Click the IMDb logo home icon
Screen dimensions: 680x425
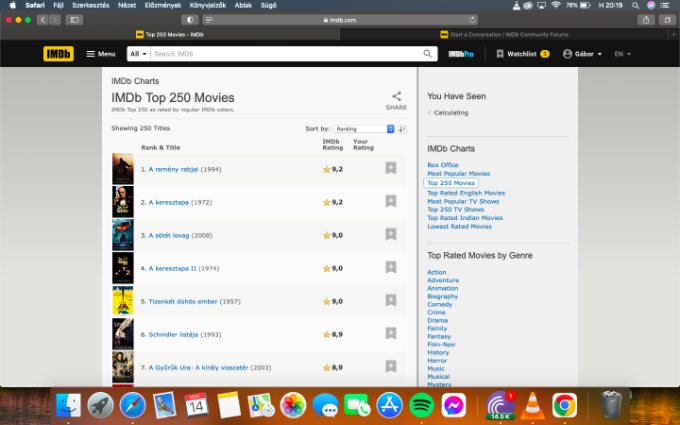[59, 54]
